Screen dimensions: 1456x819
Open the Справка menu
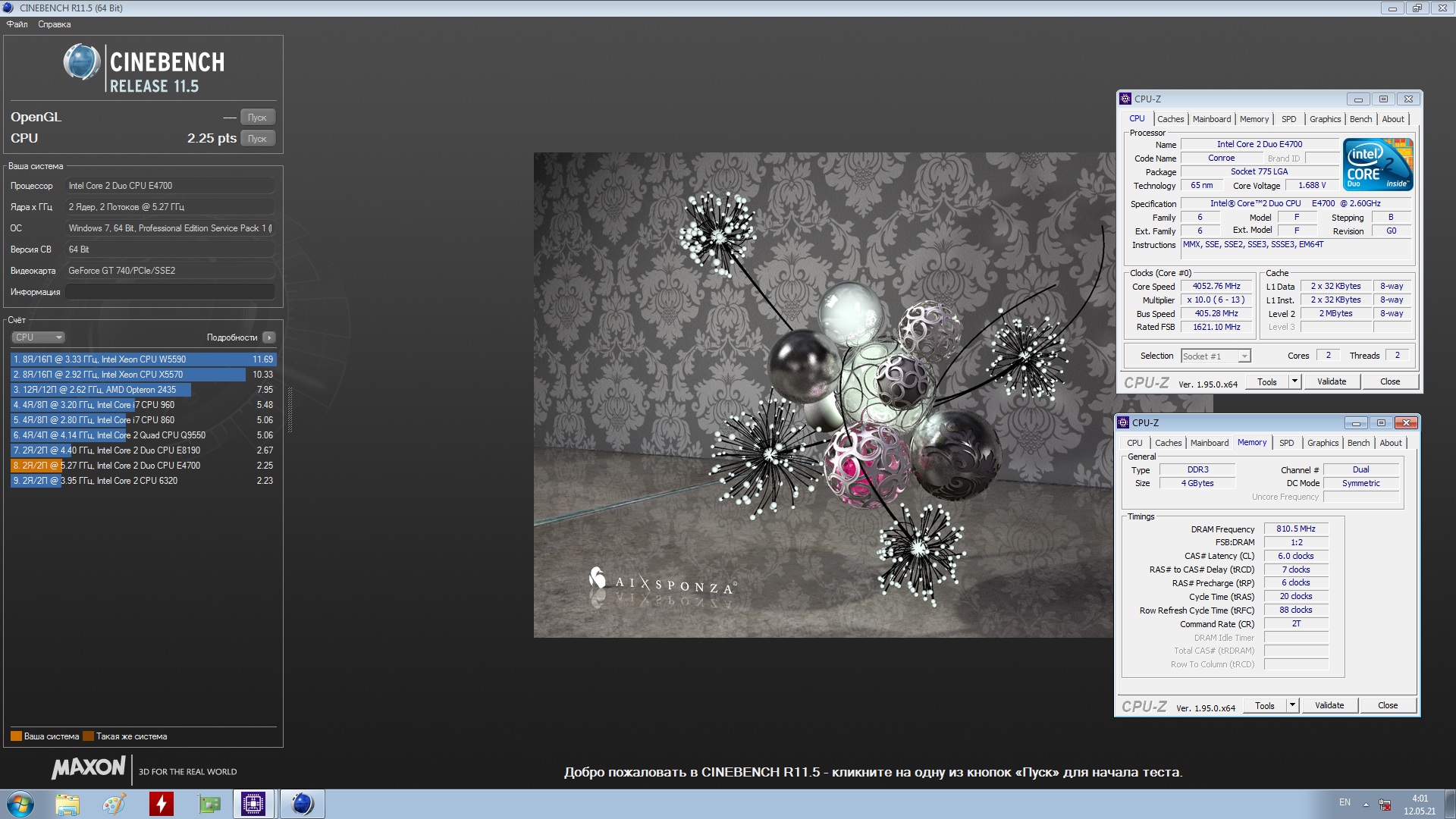point(55,24)
